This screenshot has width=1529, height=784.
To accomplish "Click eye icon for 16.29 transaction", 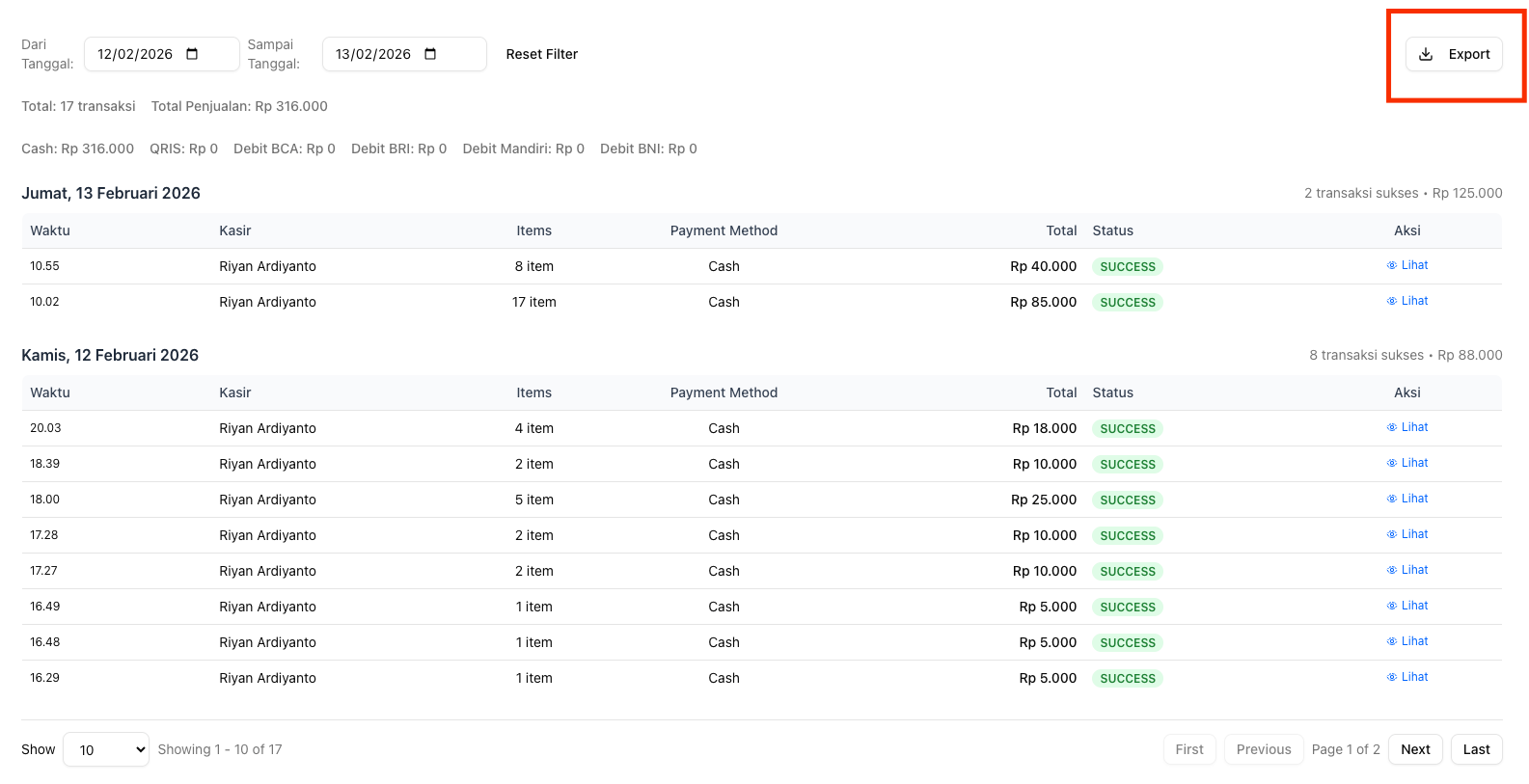I will (1392, 677).
